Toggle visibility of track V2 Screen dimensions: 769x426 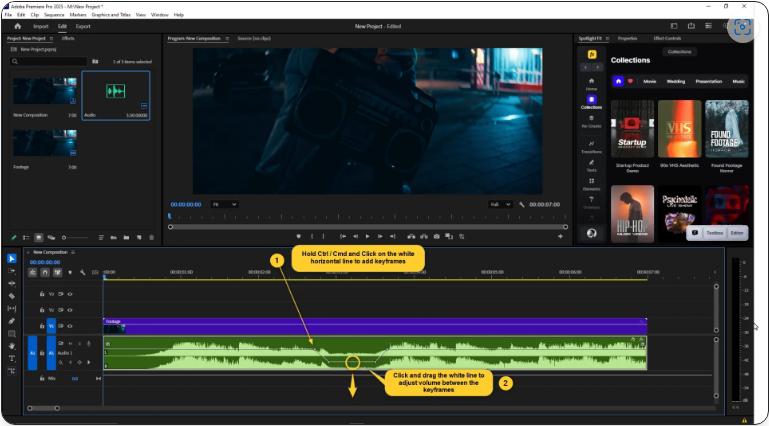click(70, 310)
